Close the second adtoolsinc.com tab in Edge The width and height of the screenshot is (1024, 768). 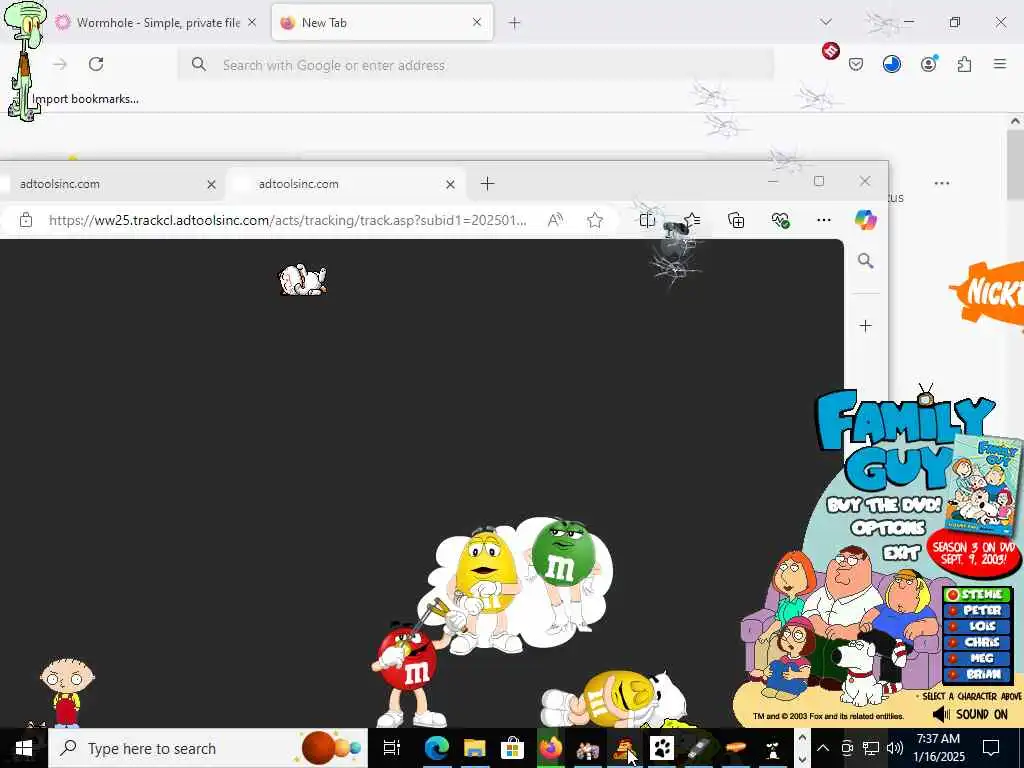450,185
